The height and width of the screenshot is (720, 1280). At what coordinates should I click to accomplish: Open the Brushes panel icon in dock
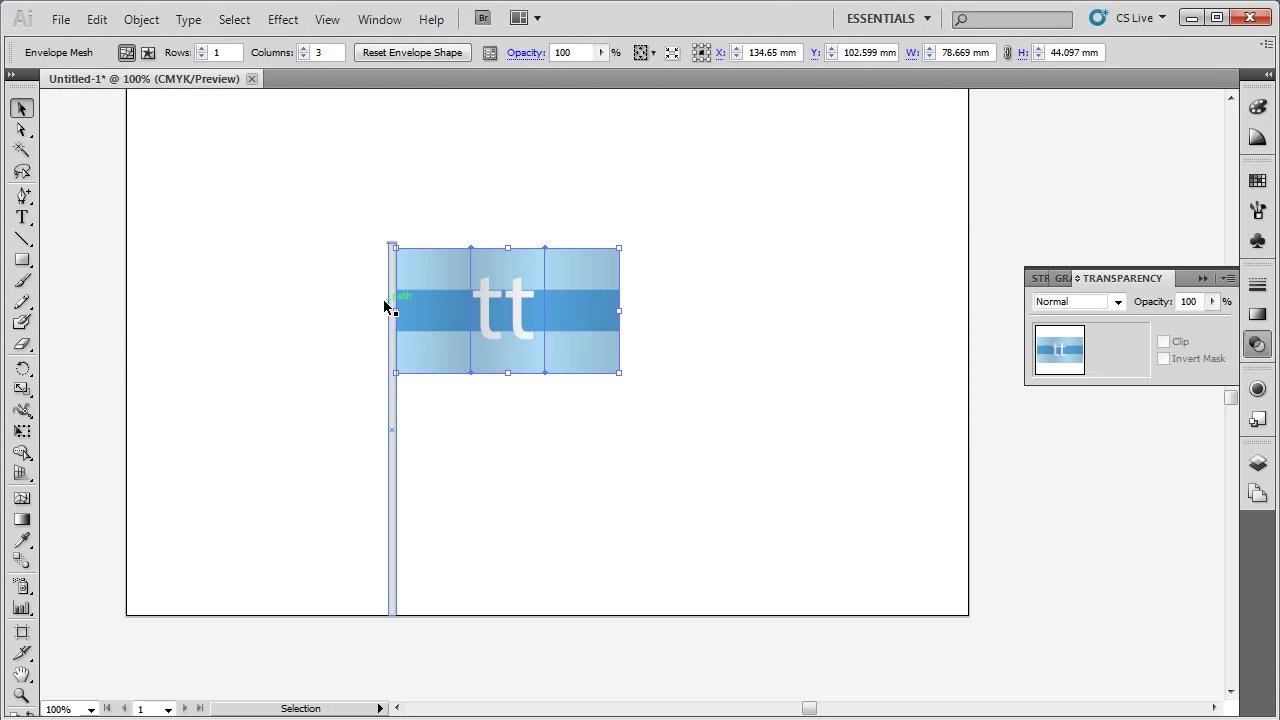(1258, 211)
